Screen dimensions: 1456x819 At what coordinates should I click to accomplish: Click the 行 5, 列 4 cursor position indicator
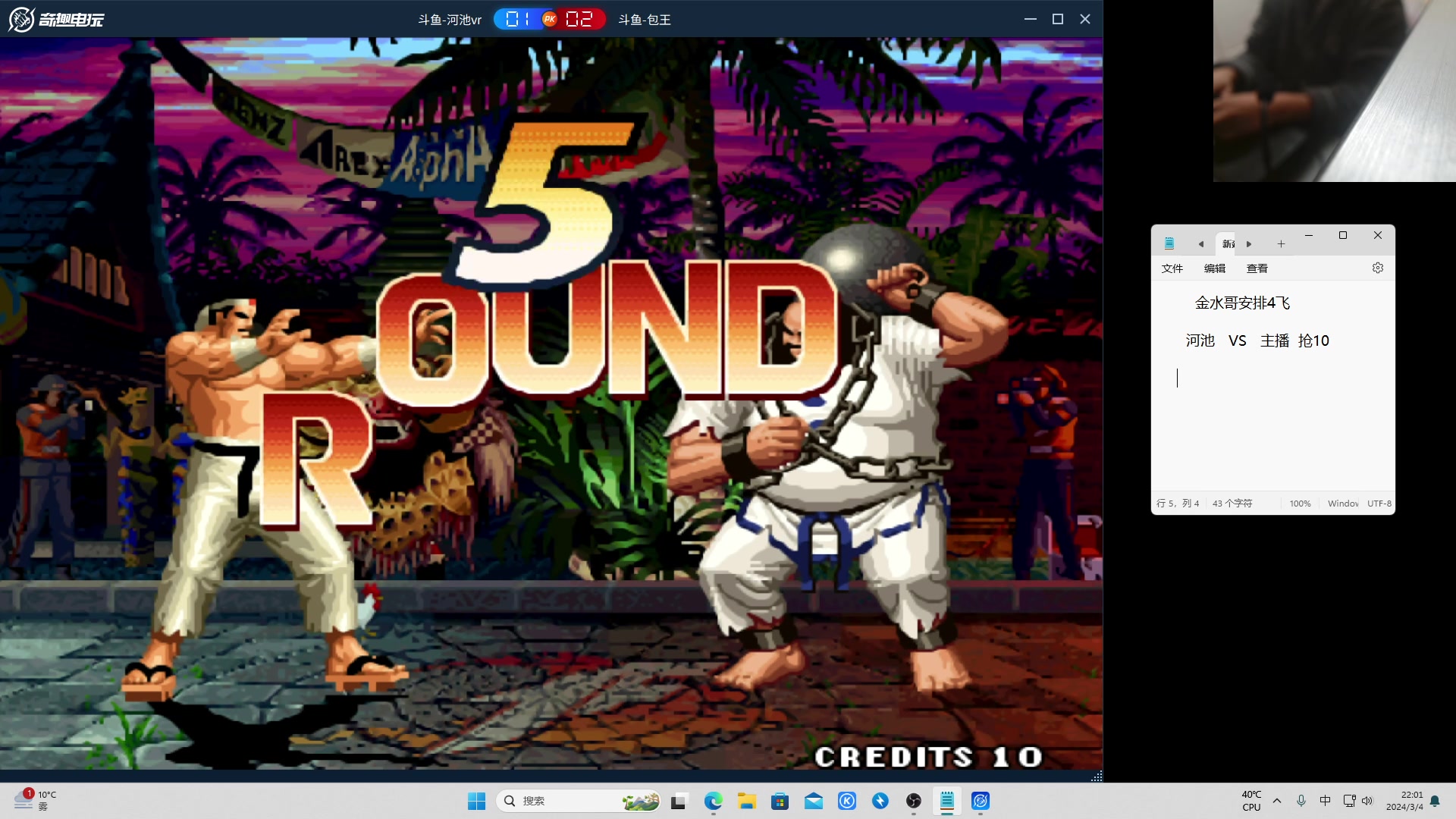click(x=1178, y=504)
